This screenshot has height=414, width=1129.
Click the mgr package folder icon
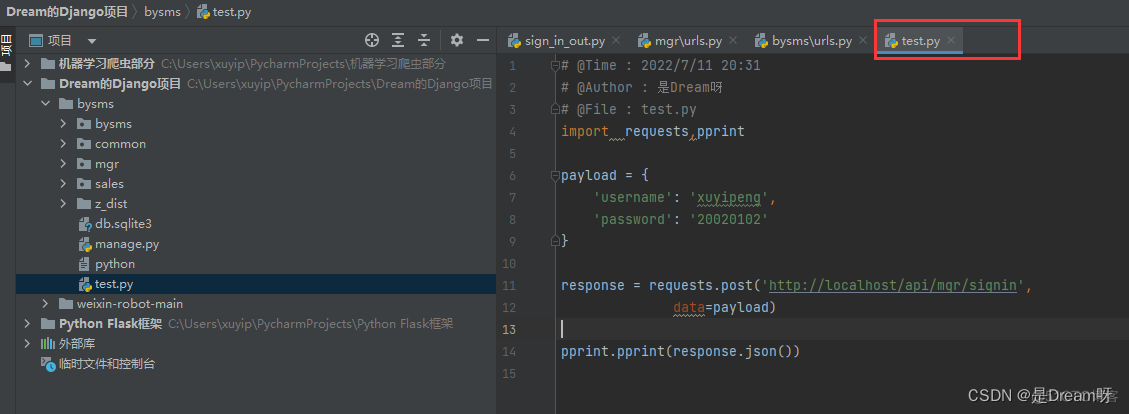(x=84, y=163)
